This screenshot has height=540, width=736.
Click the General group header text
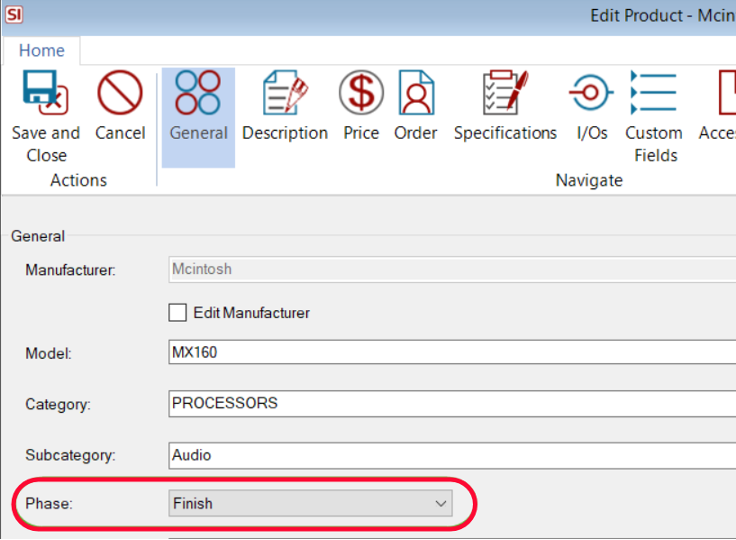click(38, 236)
